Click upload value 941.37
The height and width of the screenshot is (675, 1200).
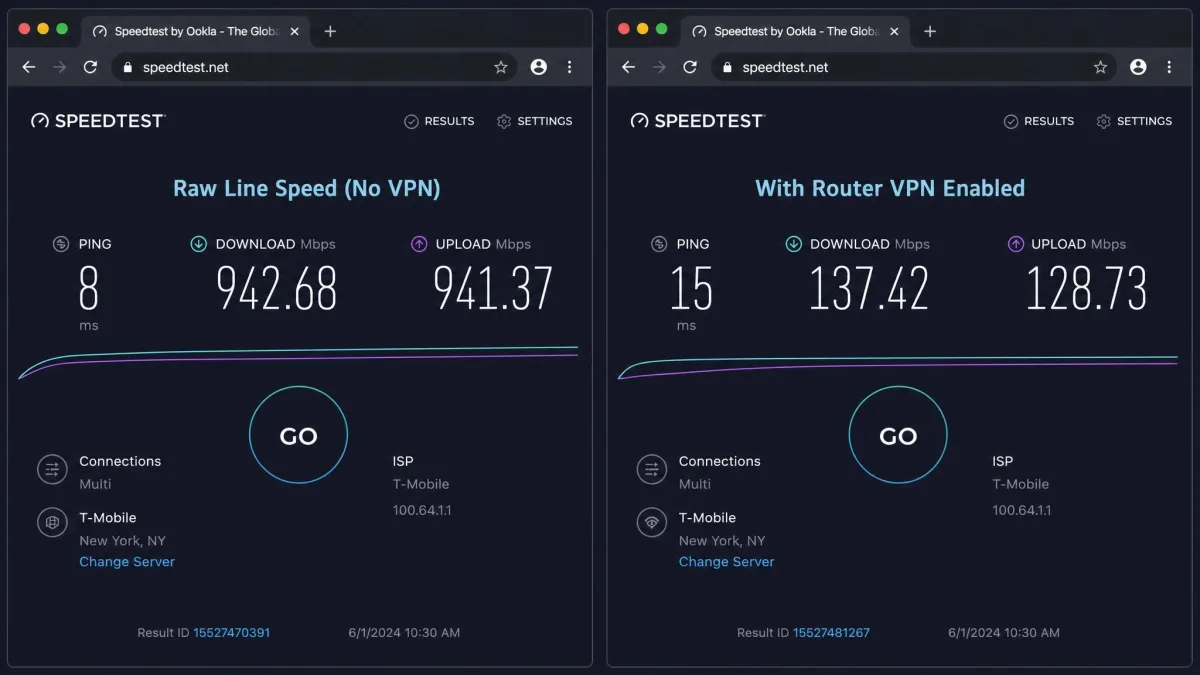(x=493, y=288)
